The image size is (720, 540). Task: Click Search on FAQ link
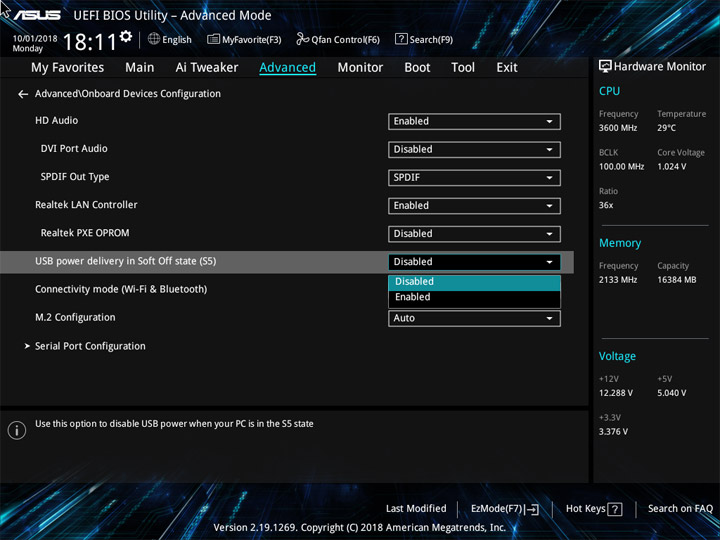click(680, 508)
